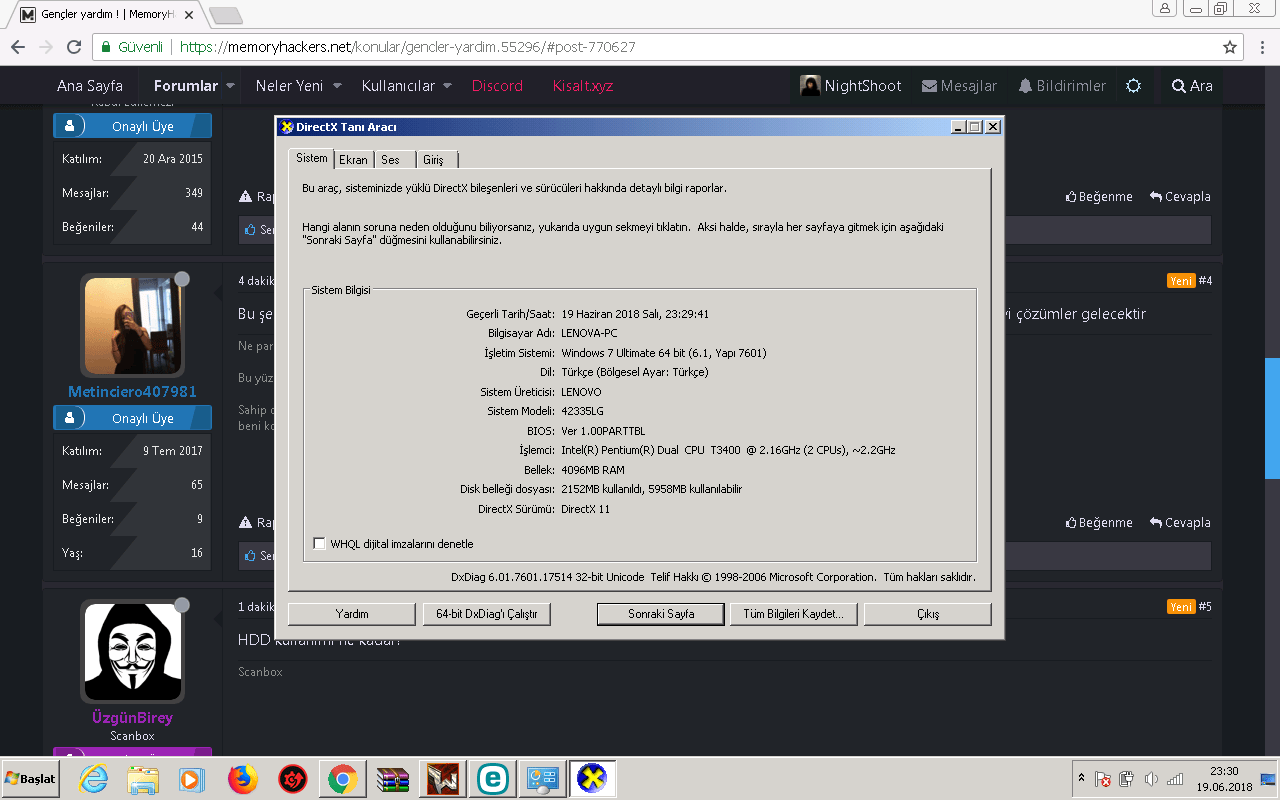Open Mesajlar envelope in forum navbar

point(959,86)
